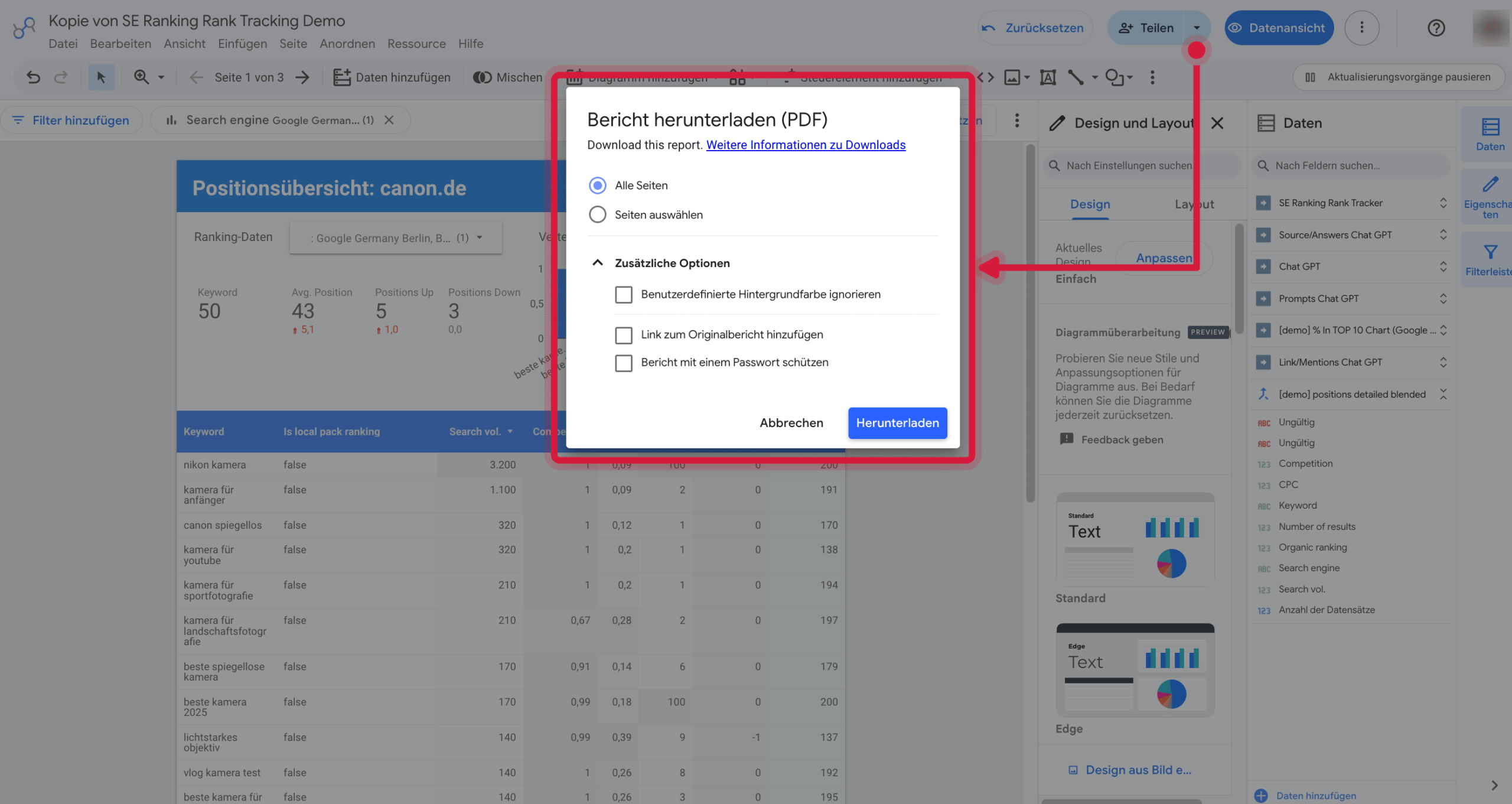Select the shape tool icon
The width and height of the screenshot is (1512, 804).
[1114, 77]
